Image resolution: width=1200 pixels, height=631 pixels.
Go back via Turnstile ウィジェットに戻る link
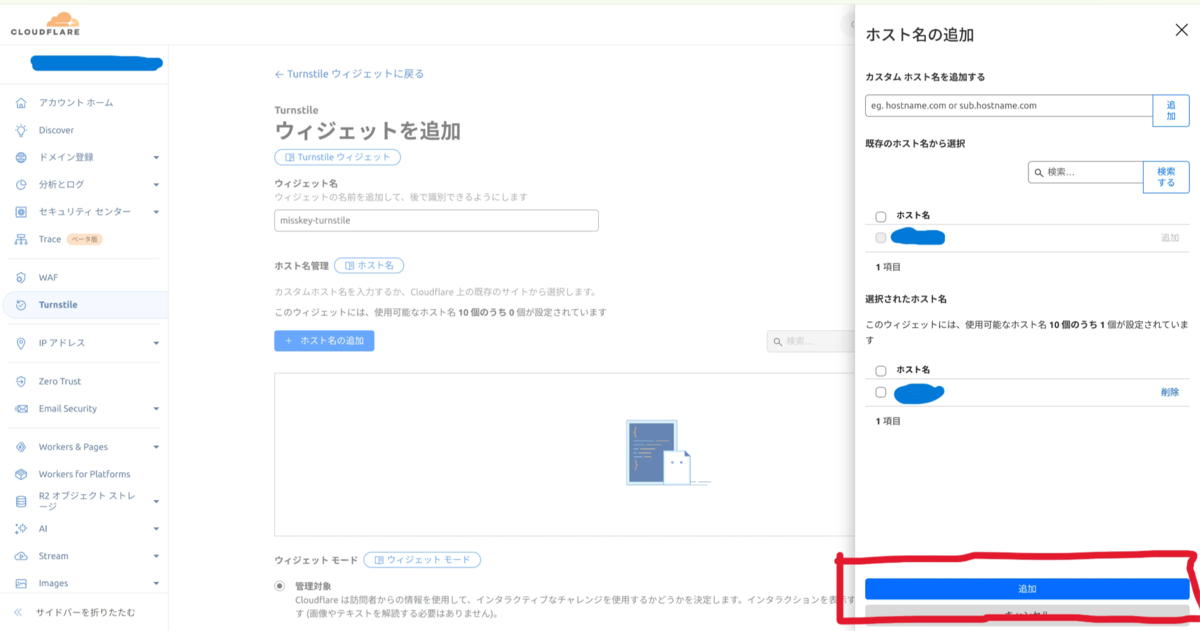pyautogui.click(x=349, y=74)
